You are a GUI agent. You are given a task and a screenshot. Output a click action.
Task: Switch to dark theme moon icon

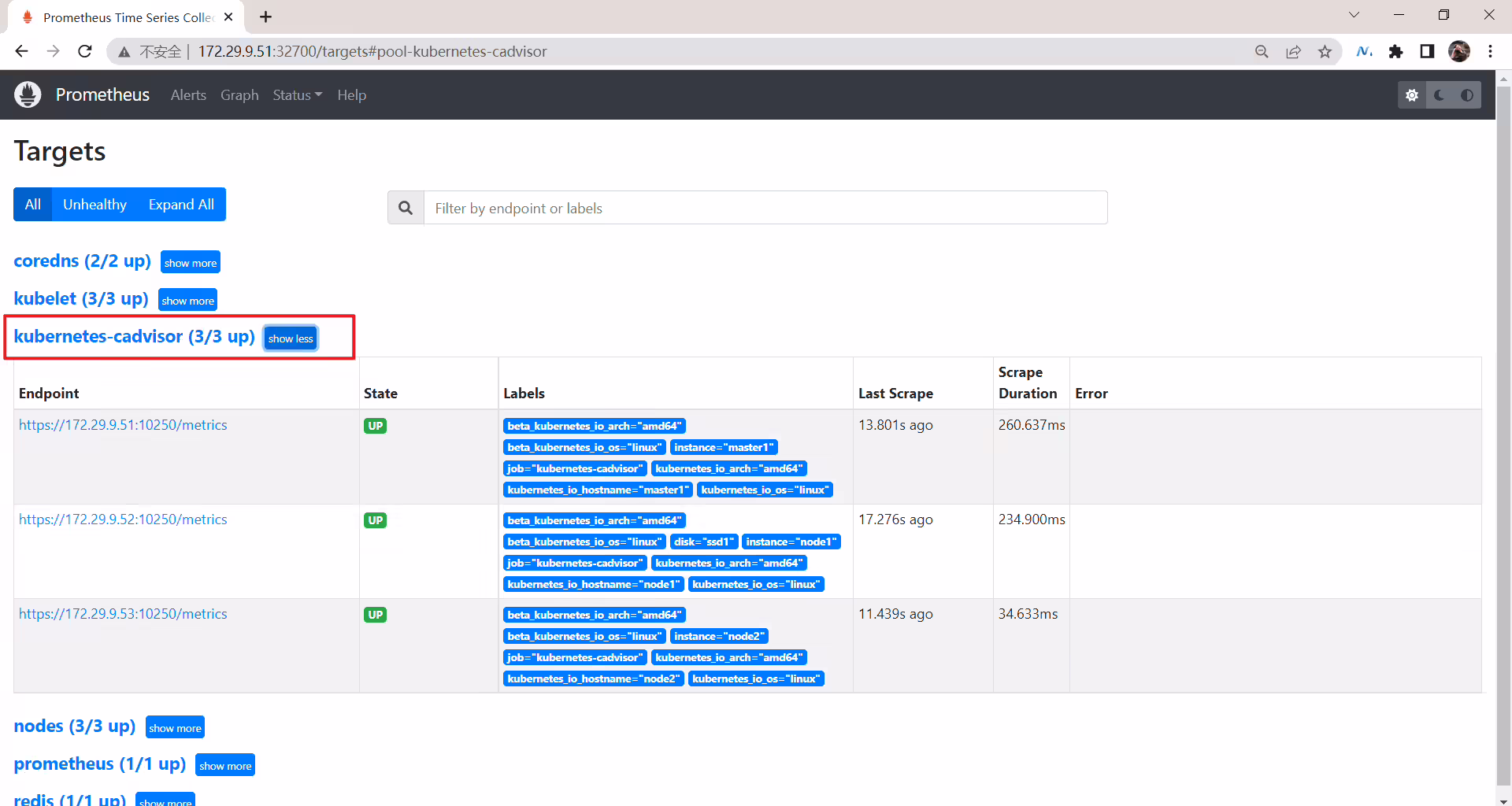1440,95
